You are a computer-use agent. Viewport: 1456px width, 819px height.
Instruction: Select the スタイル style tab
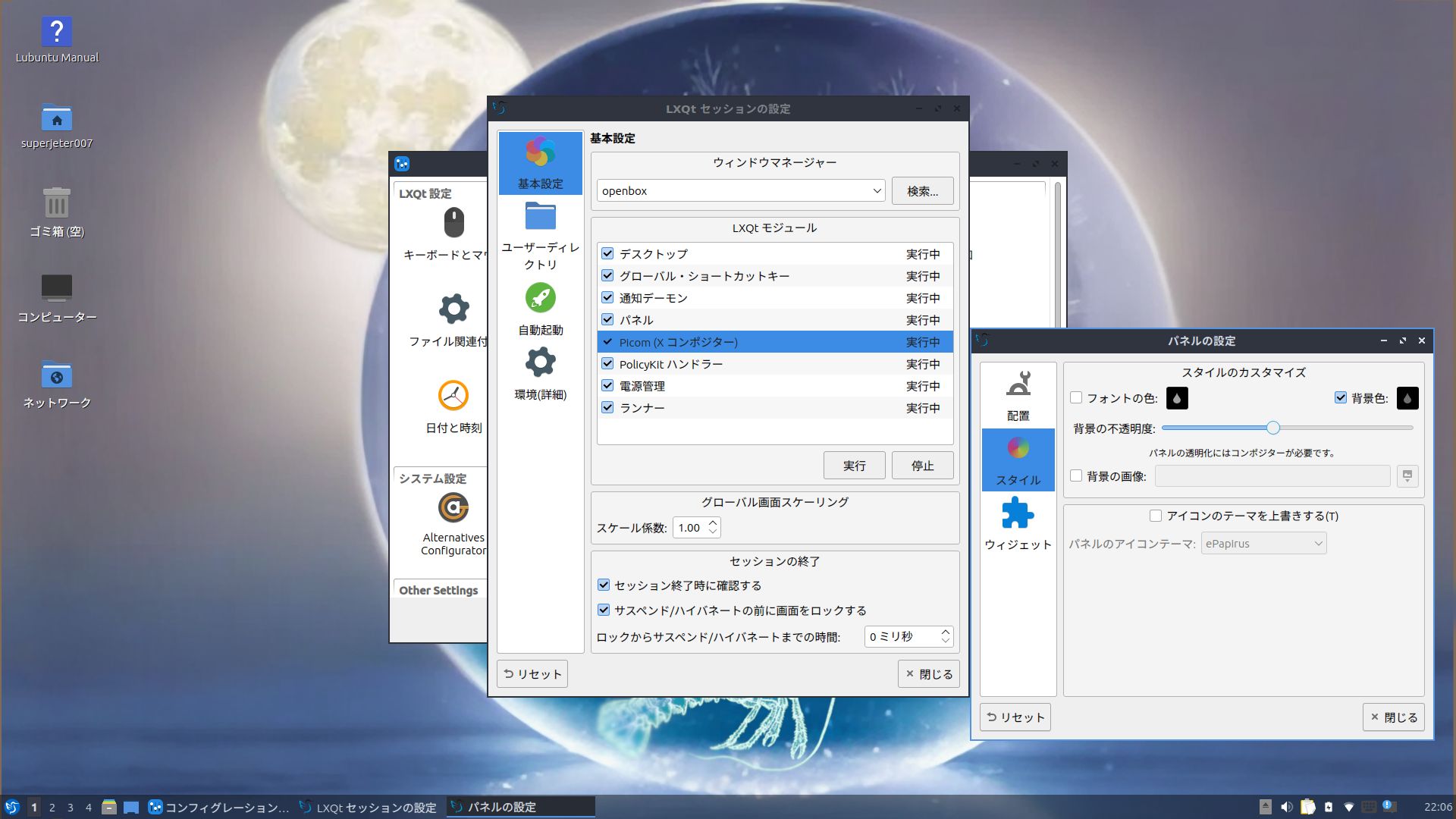pos(1018,460)
